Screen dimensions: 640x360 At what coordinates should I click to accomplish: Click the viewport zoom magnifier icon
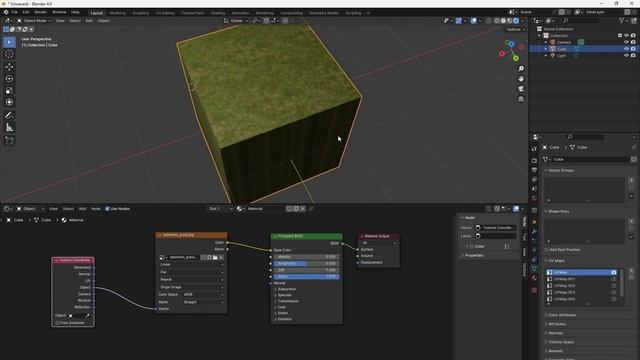pyautogui.click(x=521, y=69)
